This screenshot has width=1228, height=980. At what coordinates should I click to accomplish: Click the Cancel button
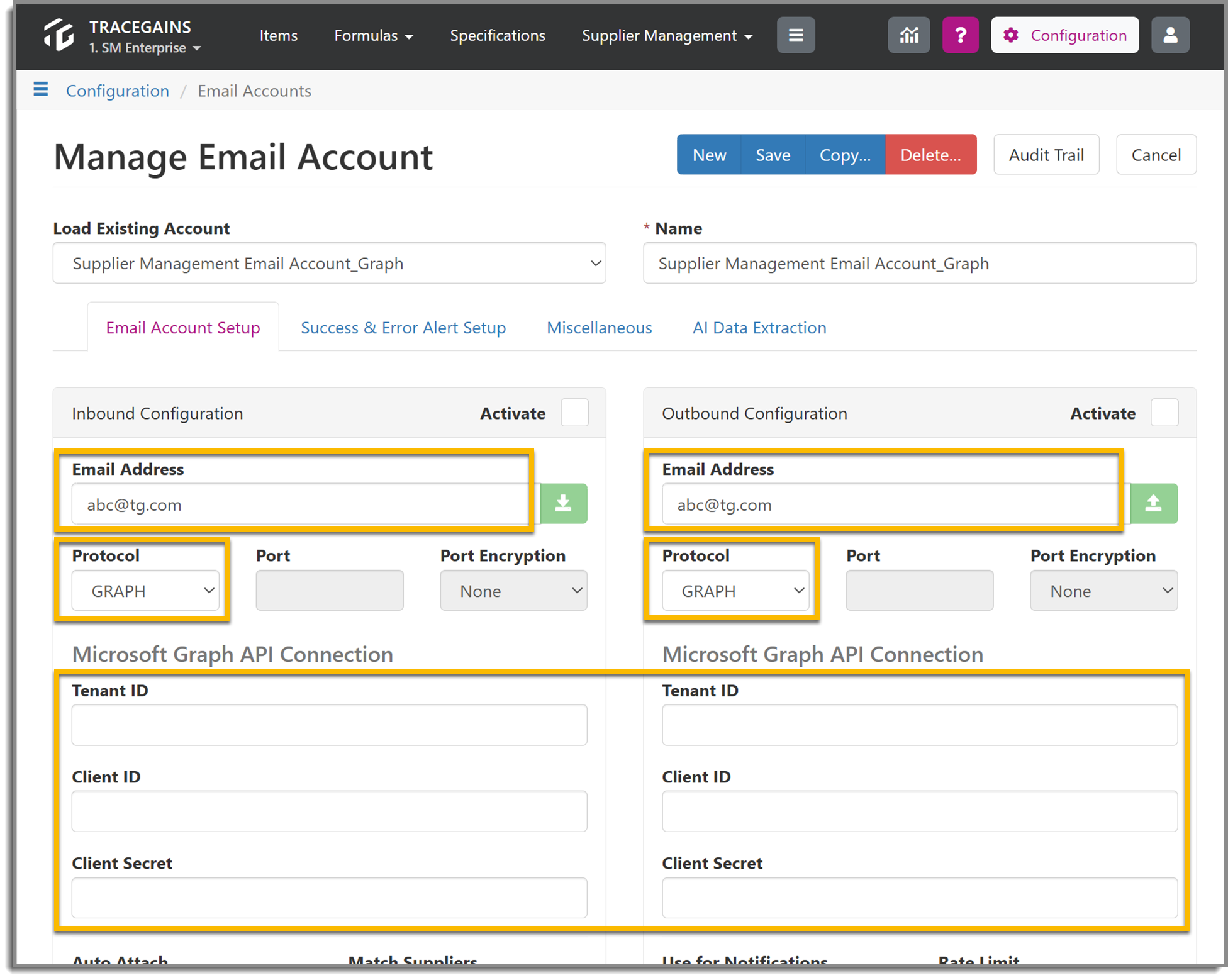pyautogui.click(x=1156, y=155)
